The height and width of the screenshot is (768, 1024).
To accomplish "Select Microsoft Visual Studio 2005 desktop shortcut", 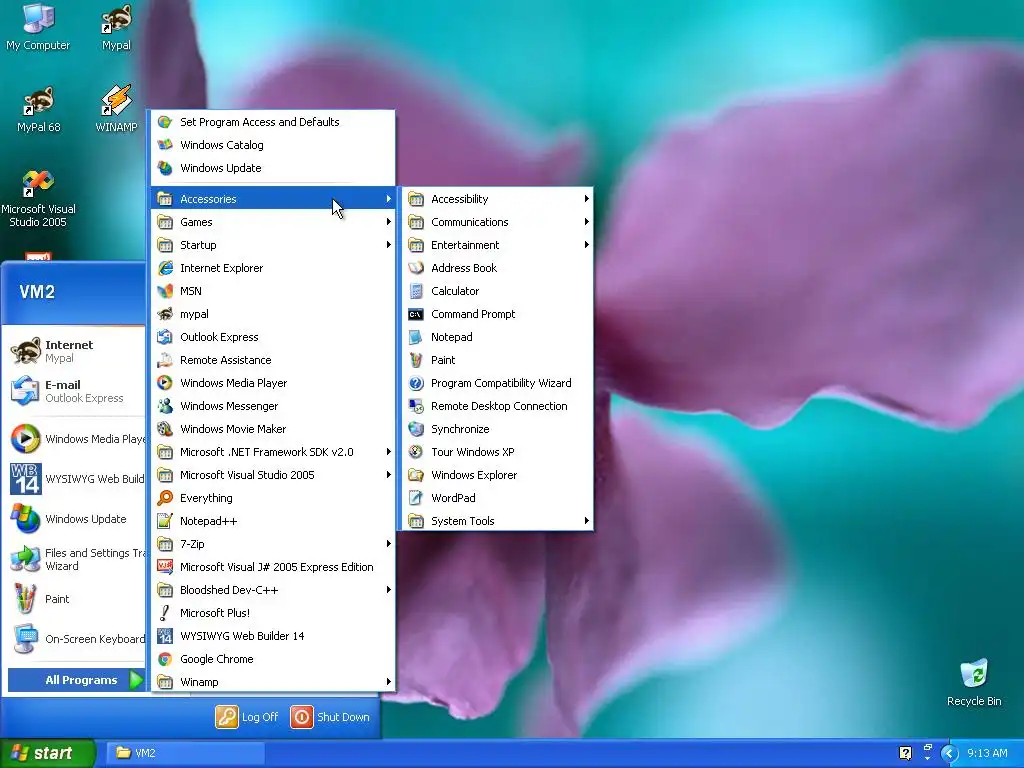I will [x=38, y=198].
